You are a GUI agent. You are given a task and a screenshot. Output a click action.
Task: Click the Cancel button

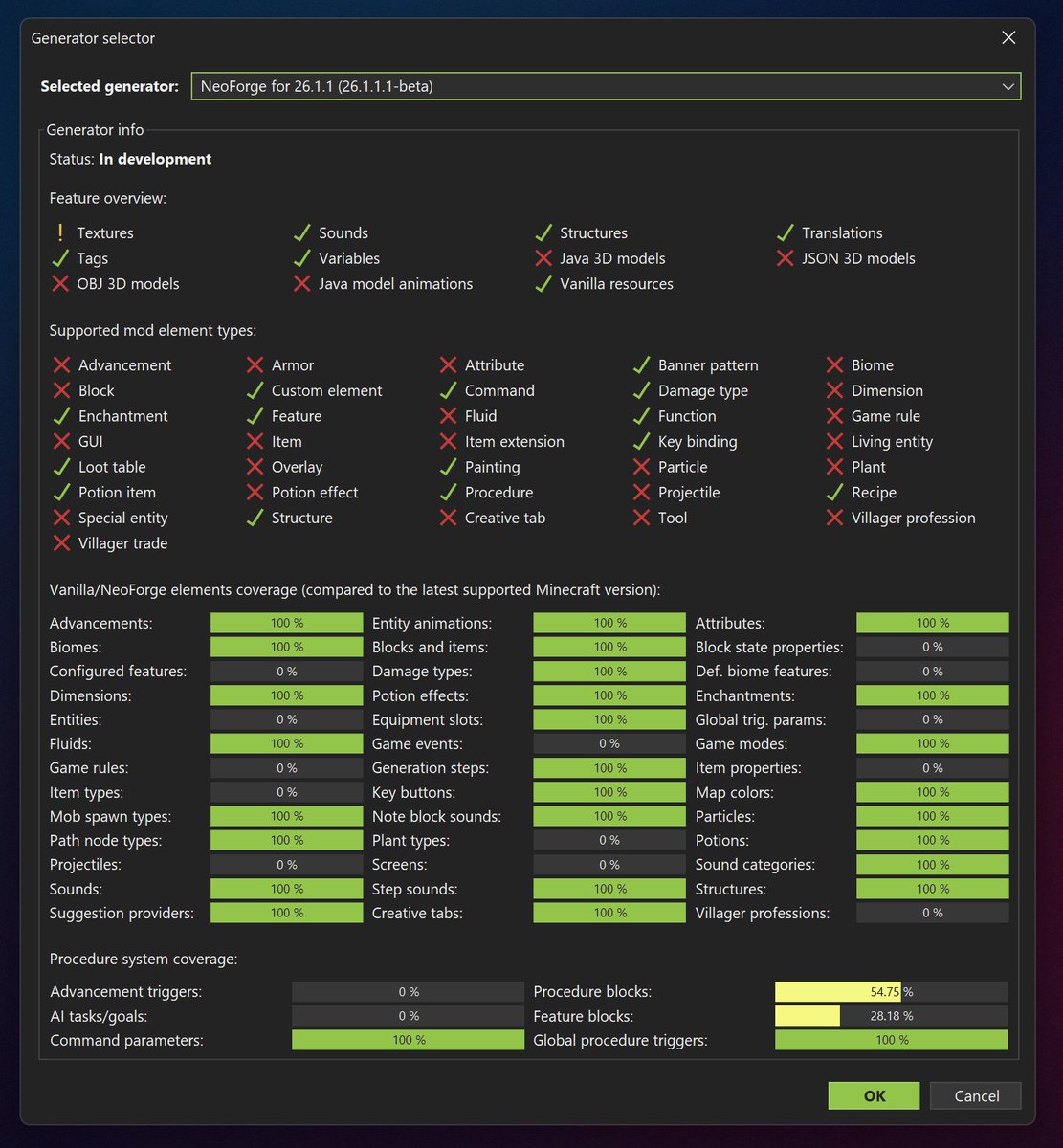[x=976, y=1096]
